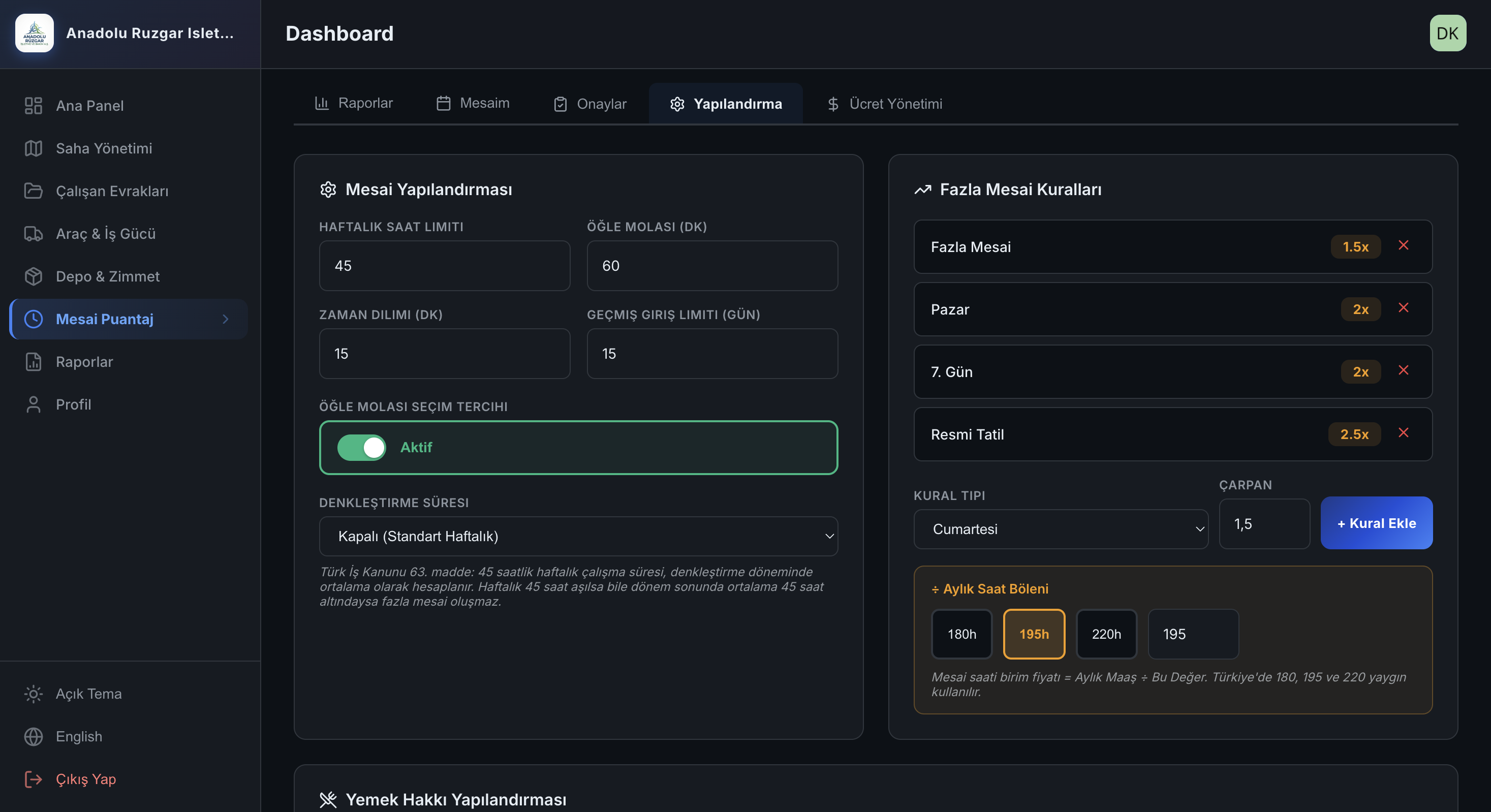Delete the Resmi Tatil rule
This screenshot has width=1491, height=812.
[1403, 433]
